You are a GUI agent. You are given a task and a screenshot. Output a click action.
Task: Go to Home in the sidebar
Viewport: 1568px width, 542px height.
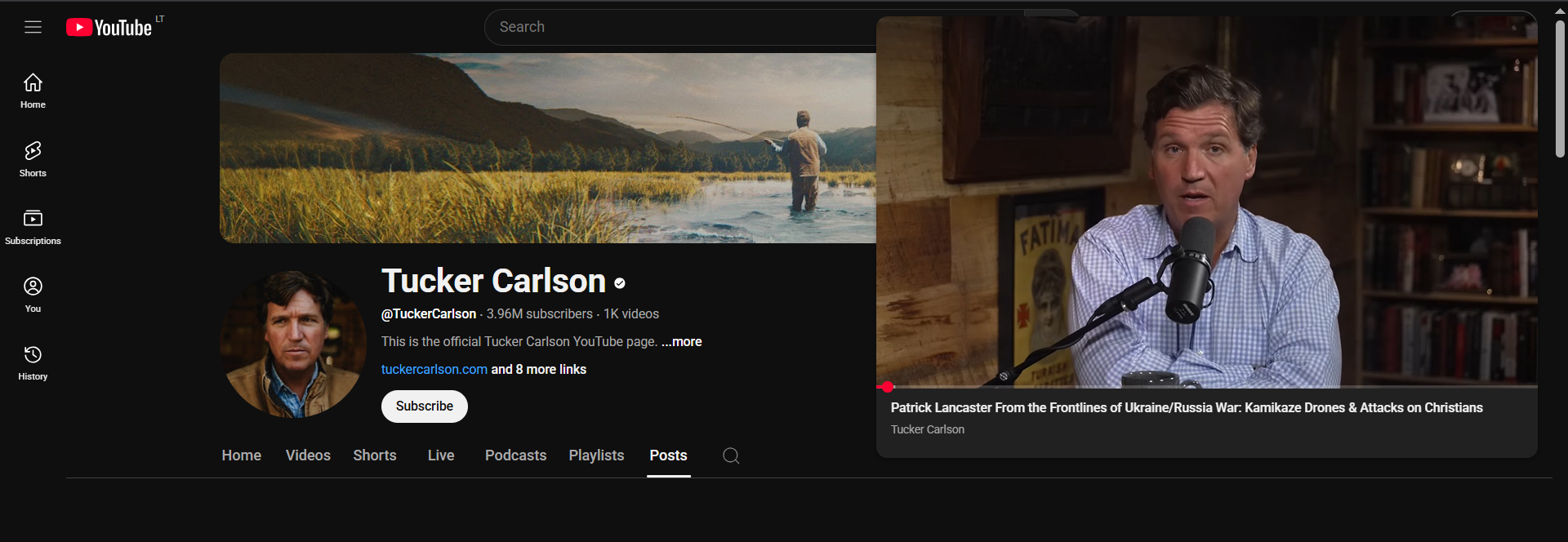33,91
